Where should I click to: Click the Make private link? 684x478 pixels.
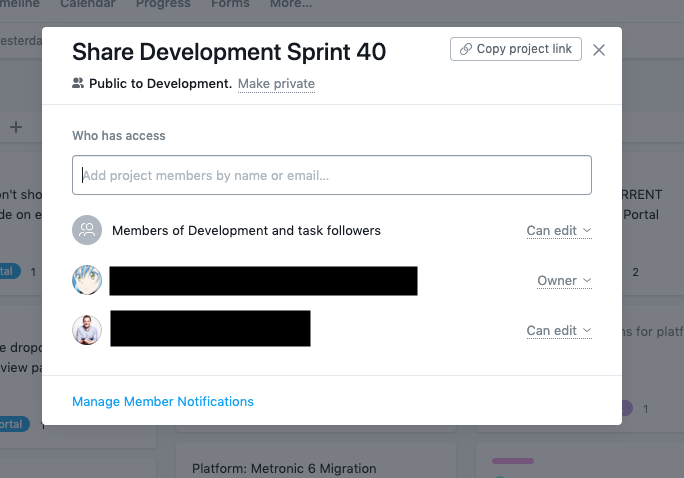pyautogui.click(x=276, y=84)
